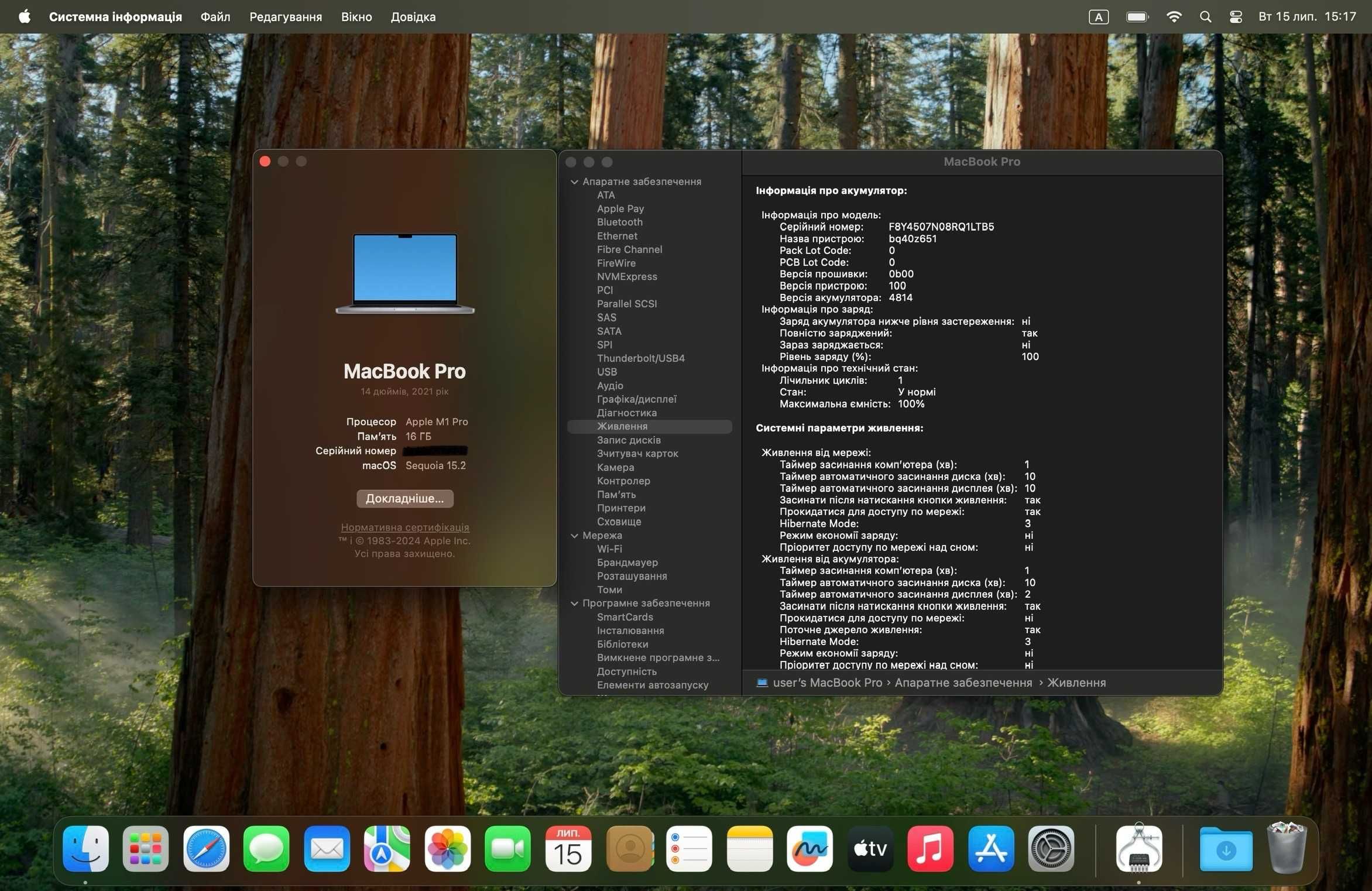1372x891 pixels.
Task: Click the Докладніше… button
Action: (x=404, y=499)
